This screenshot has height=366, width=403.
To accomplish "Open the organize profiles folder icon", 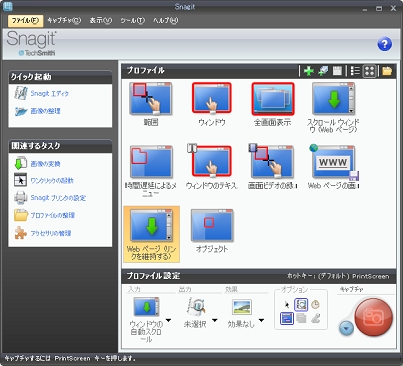I will click(387, 71).
